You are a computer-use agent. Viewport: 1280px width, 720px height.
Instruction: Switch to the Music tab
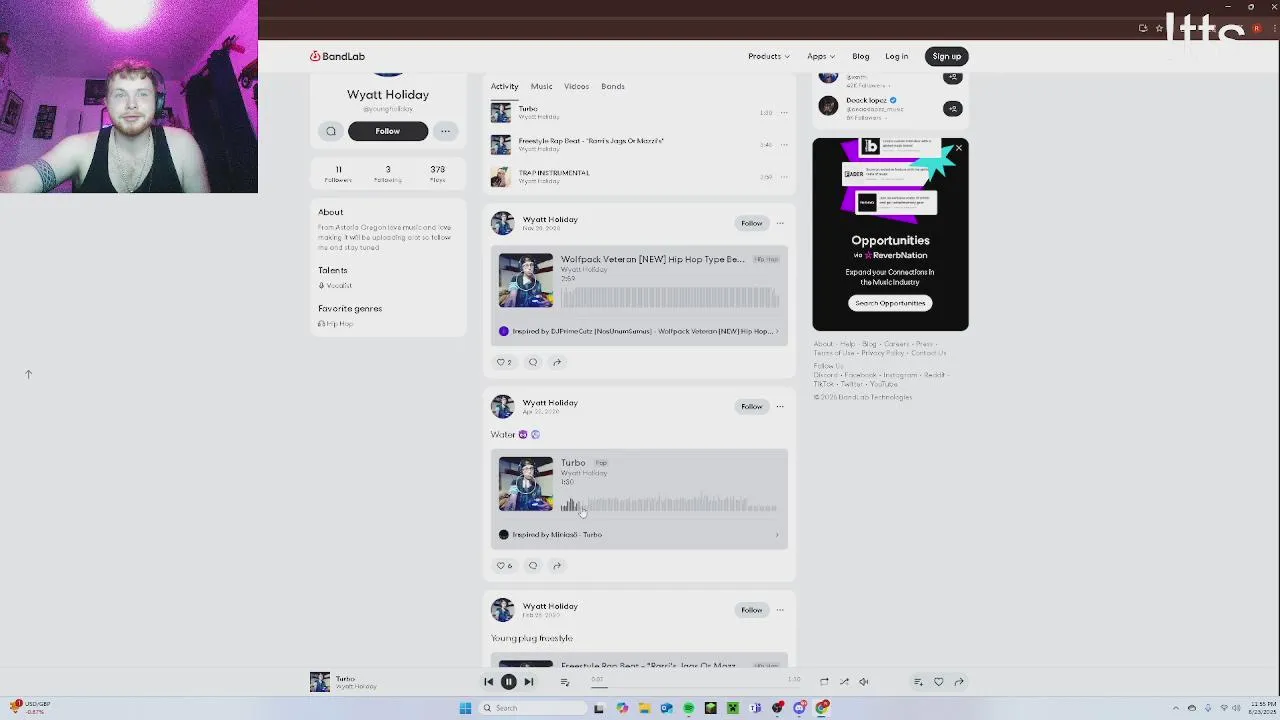pyautogui.click(x=541, y=86)
